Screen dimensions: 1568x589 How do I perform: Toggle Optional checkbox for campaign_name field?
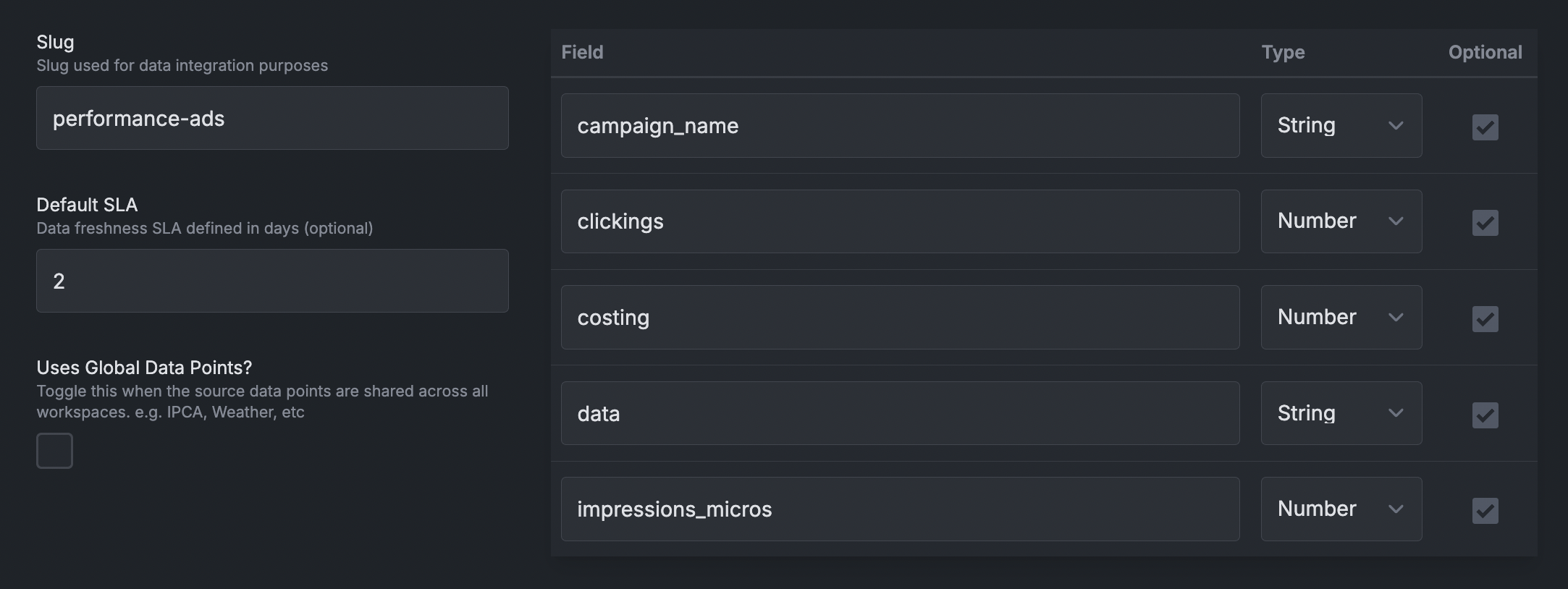click(1485, 127)
